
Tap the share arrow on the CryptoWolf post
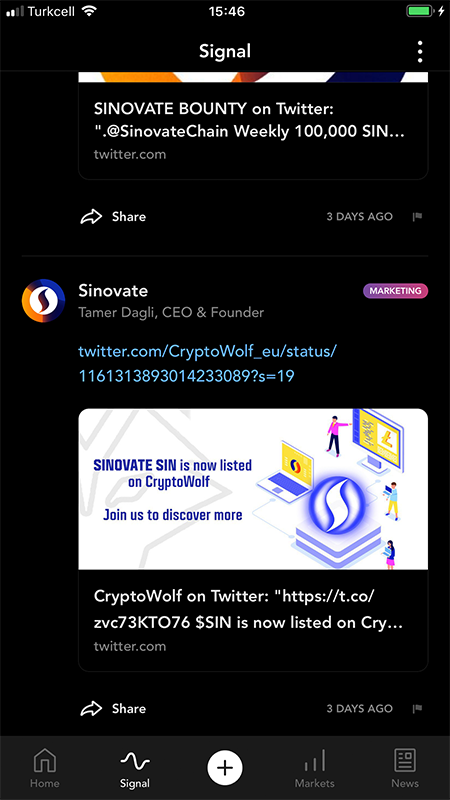(91, 708)
